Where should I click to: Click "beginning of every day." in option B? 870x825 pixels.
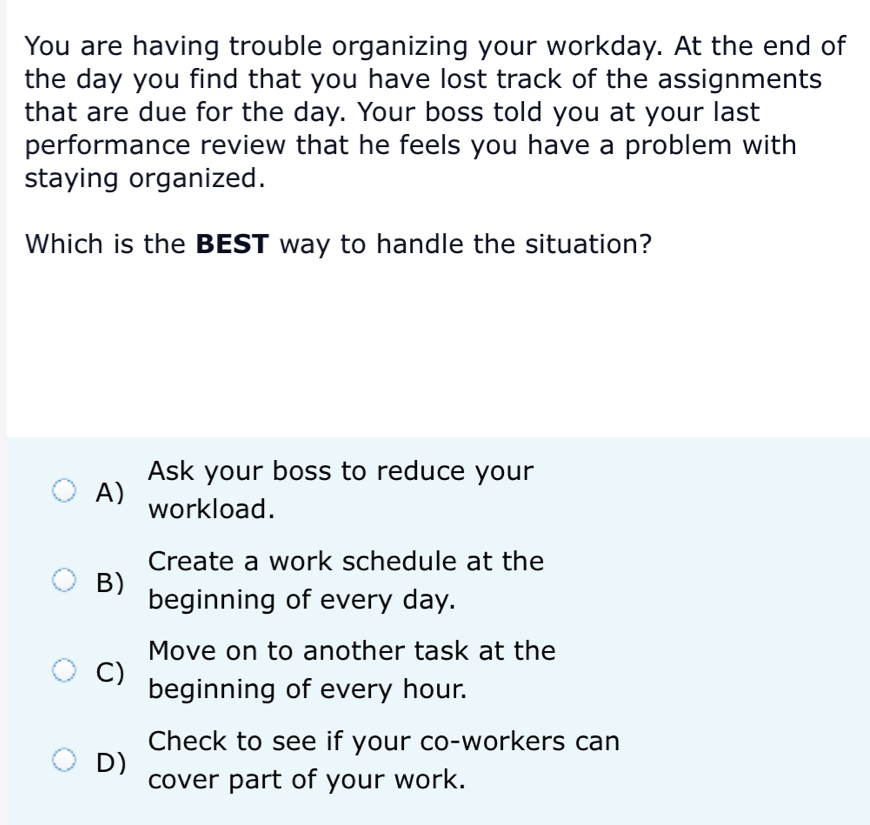click(x=301, y=600)
